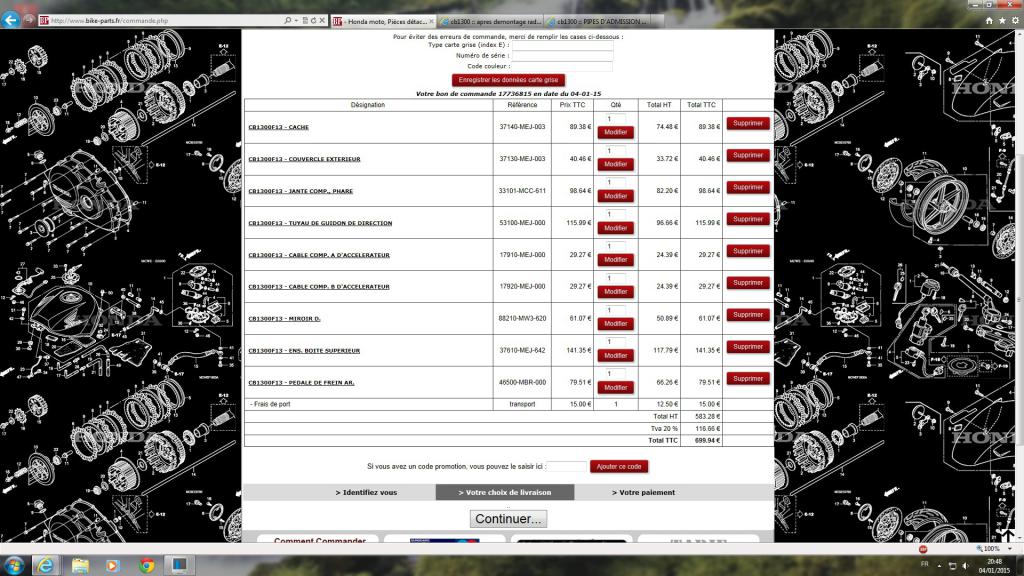Click Modifier for the CACHE row
Viewport: 1024px width, 576px height.
(x=615, y=133)
